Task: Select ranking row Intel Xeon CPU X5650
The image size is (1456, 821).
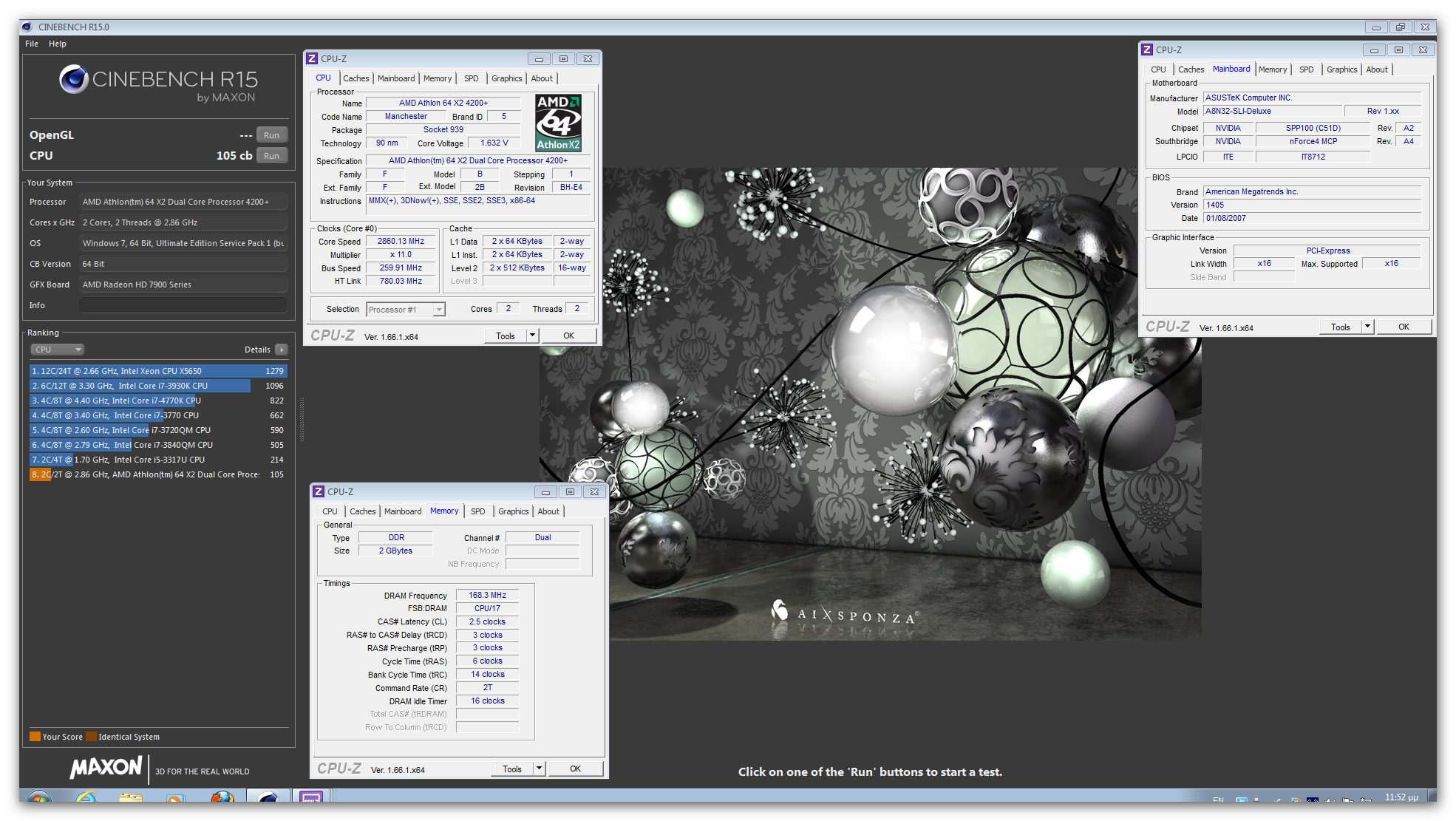Action: (x=158, y=371)
